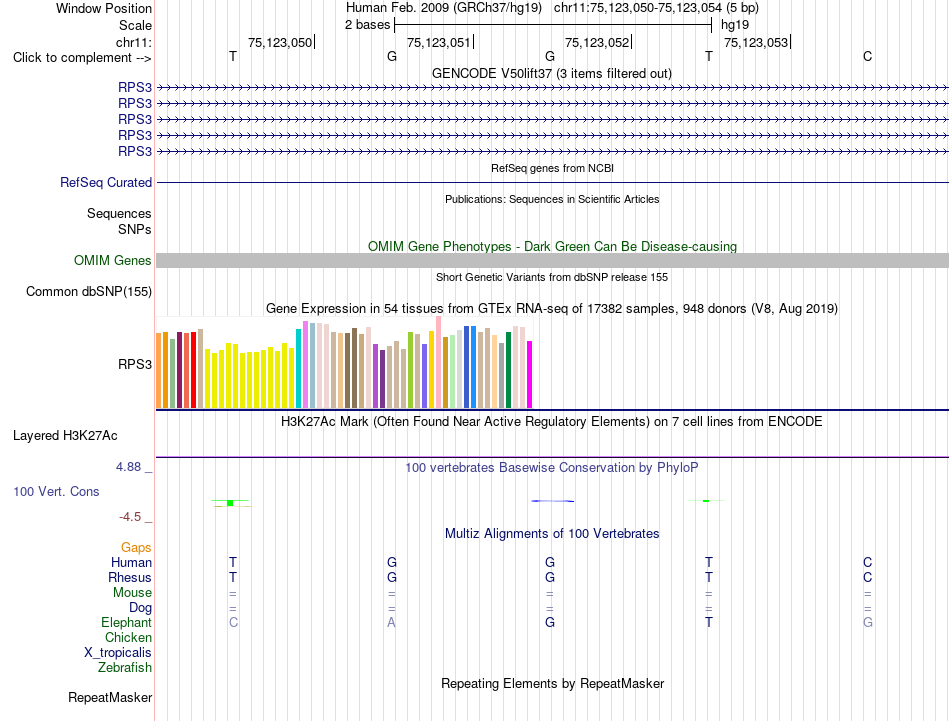Open the RefSeq Curated track label

point(106,182)
